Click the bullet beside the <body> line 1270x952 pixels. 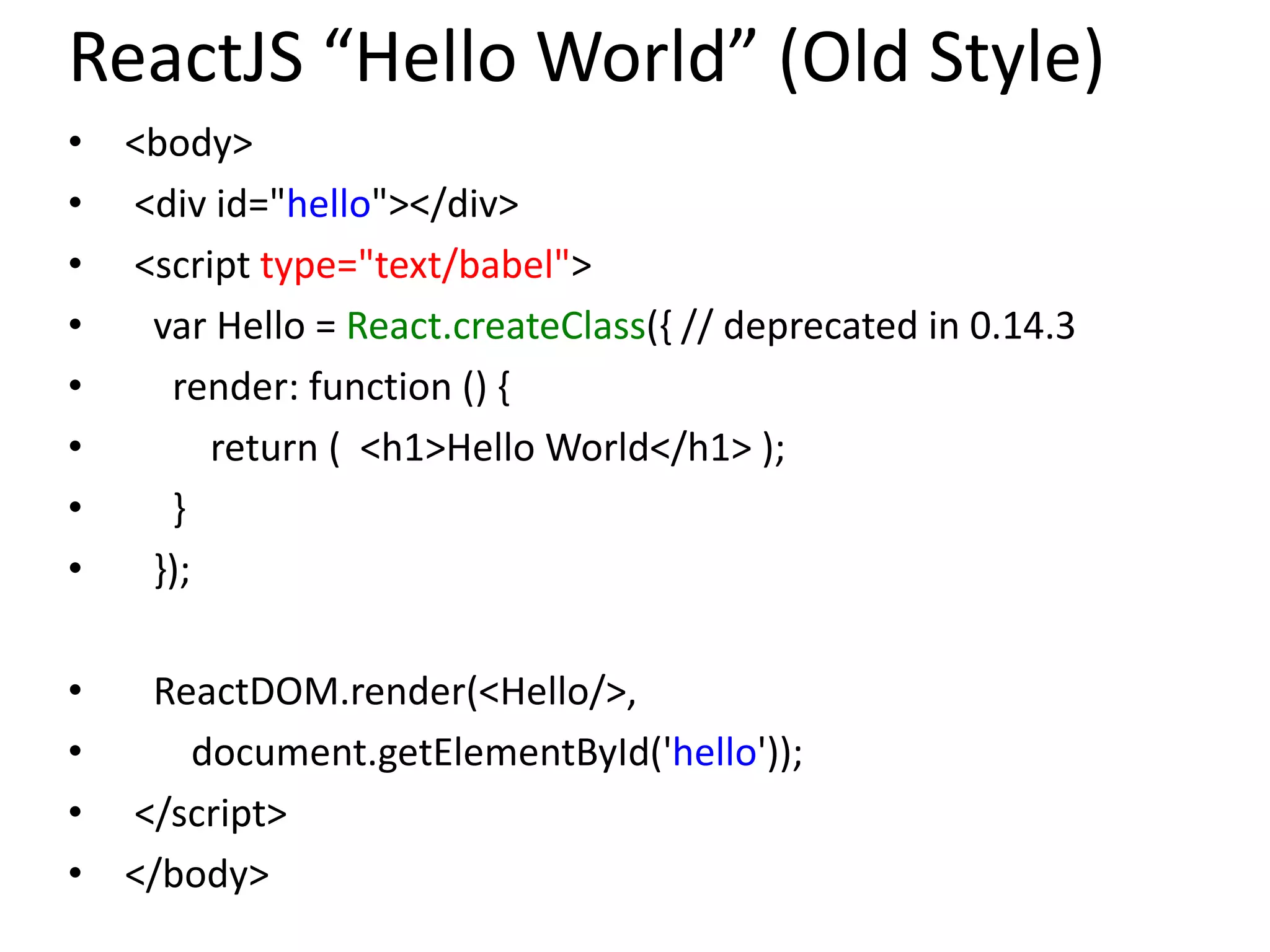coord(76,142)
